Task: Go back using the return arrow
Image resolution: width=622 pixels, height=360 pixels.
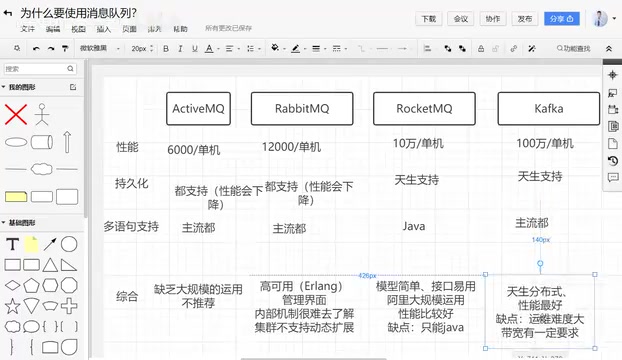Action: (x=8, y=13)
